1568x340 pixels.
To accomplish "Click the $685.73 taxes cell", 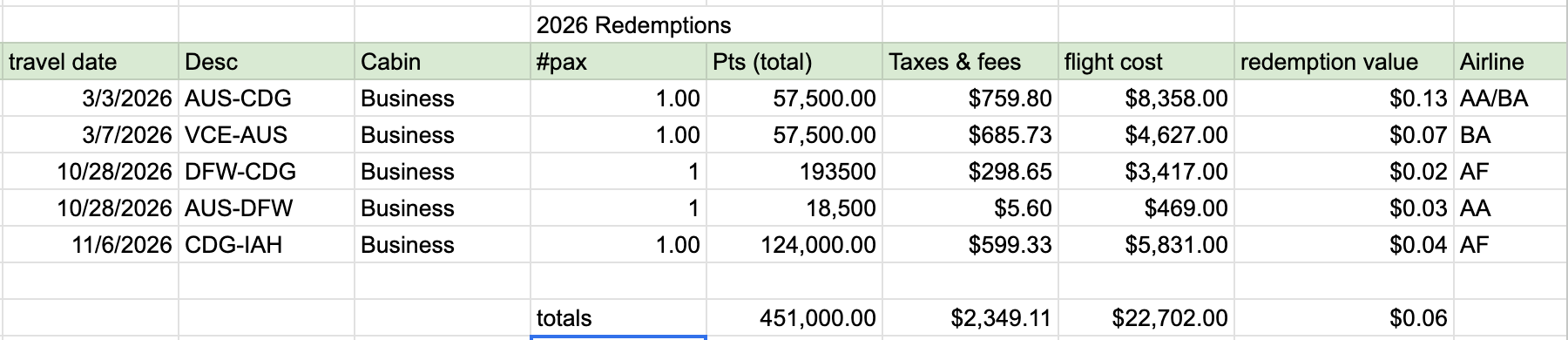I will pyautogui.click(x=970, y=135).
